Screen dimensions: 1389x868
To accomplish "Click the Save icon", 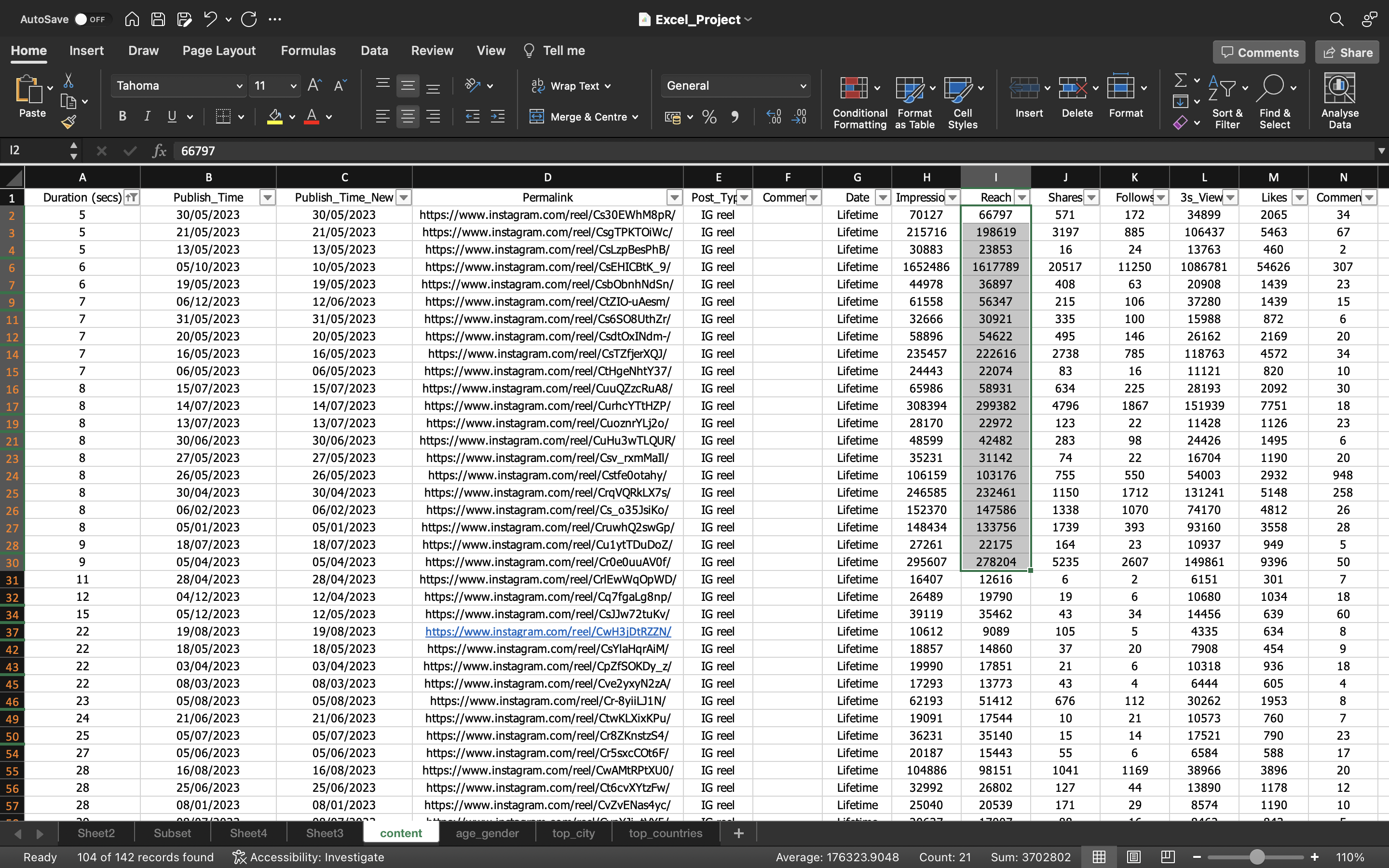I will (158, 19).
